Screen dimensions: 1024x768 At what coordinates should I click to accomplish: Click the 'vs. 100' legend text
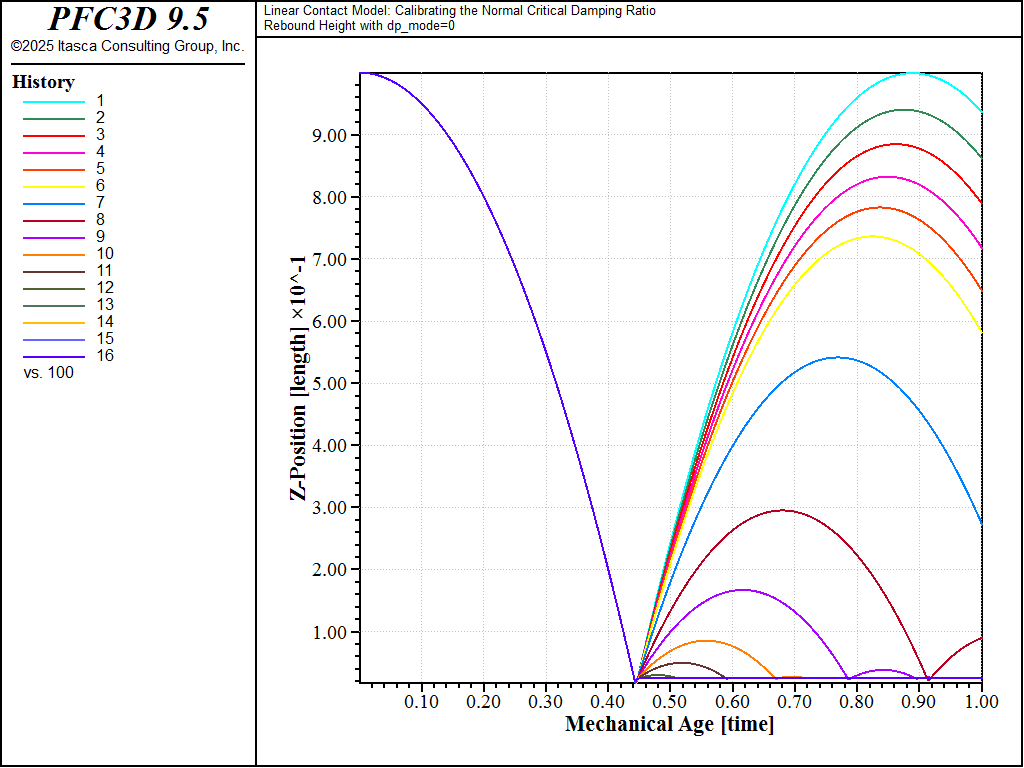click(x=48, y=373)
